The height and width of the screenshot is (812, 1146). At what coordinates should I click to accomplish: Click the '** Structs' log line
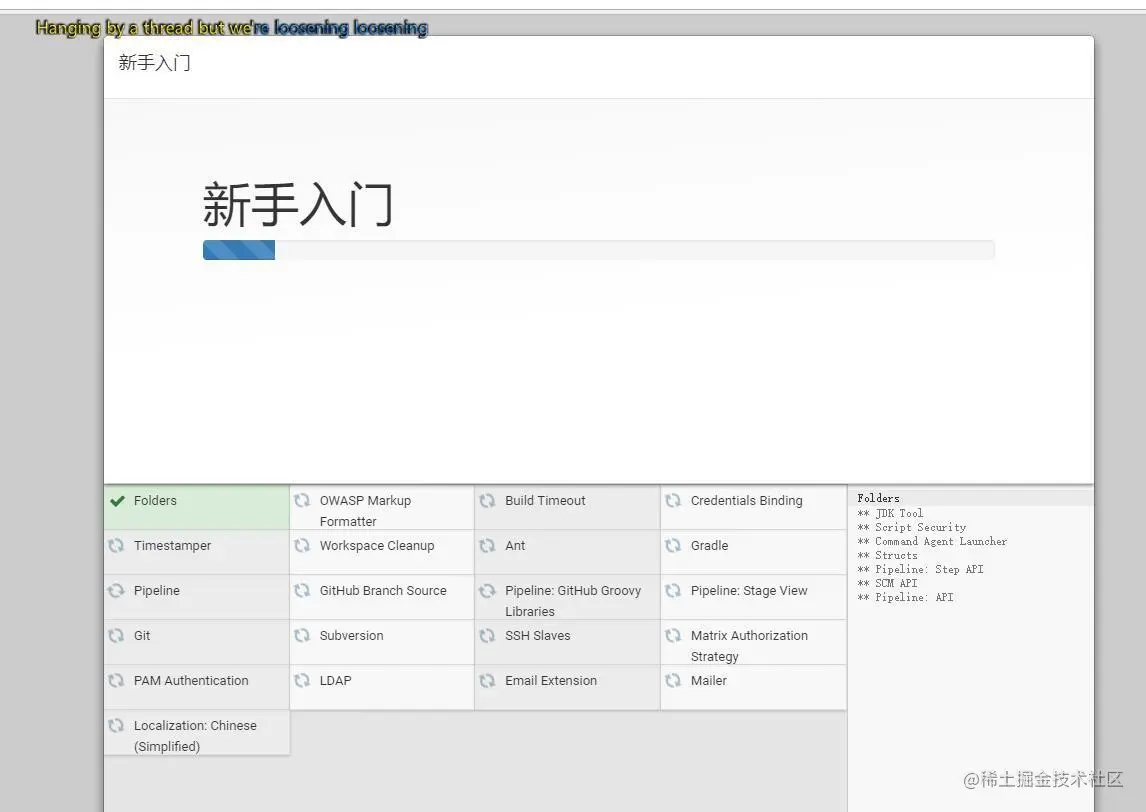click(x=887, y=555)
